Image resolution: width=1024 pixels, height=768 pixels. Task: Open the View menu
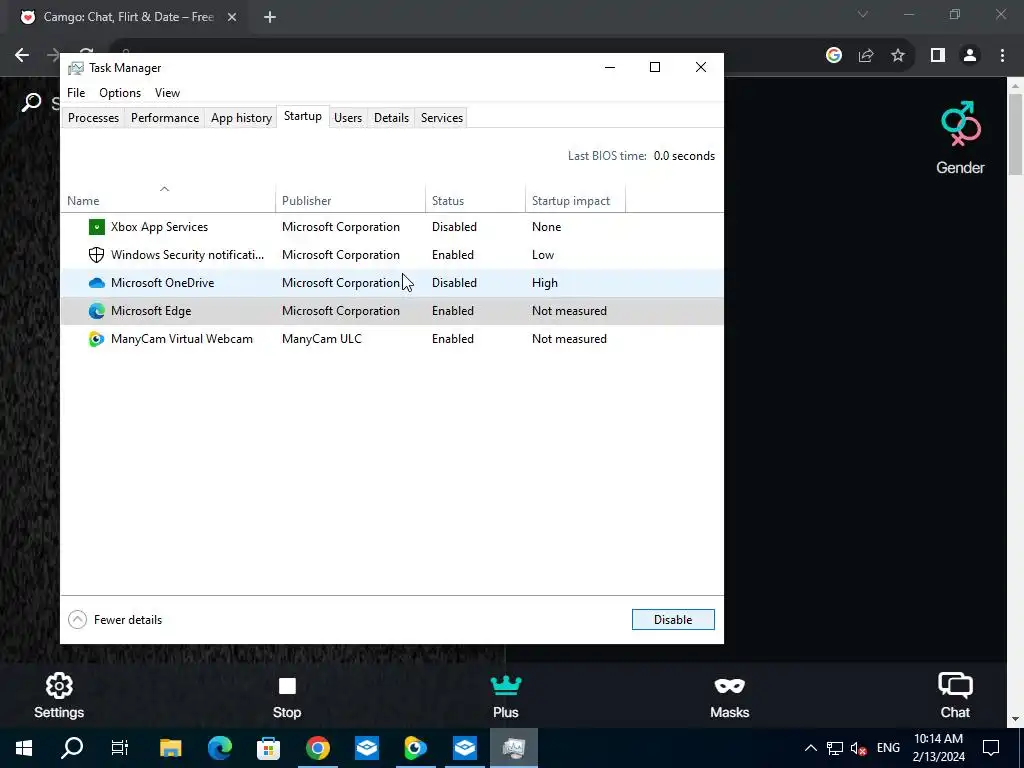coord(167,93)
